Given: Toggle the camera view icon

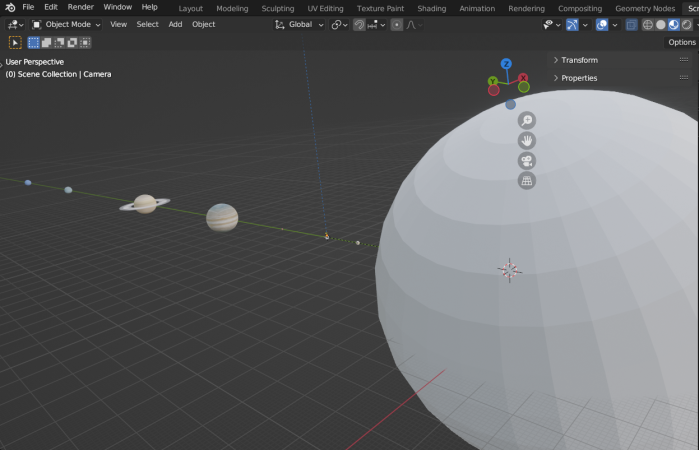Looking at the screenshot, I should click(526, 161).
